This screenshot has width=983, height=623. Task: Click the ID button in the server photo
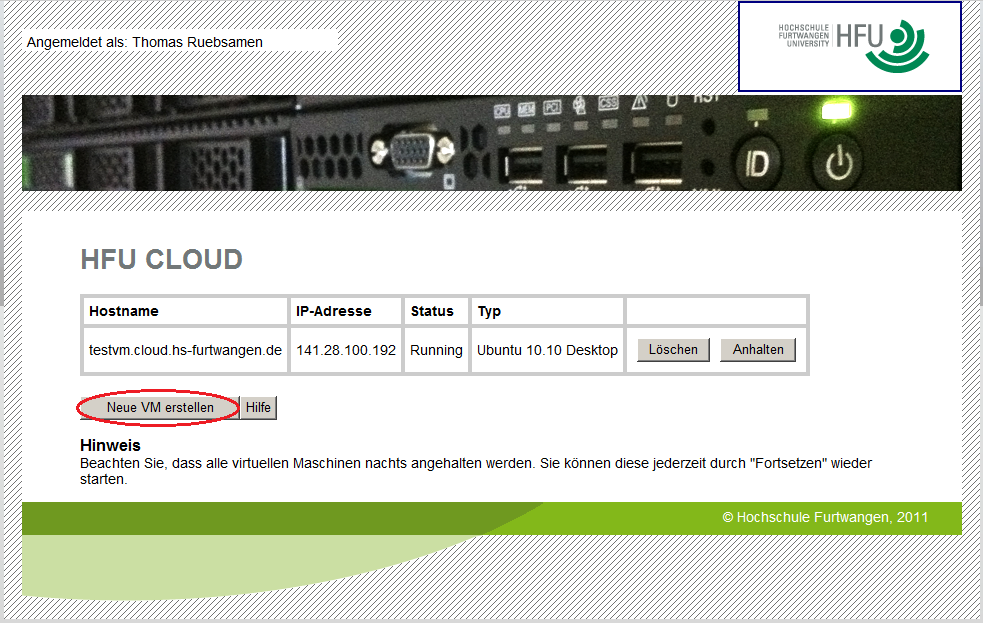click(757, 160)
